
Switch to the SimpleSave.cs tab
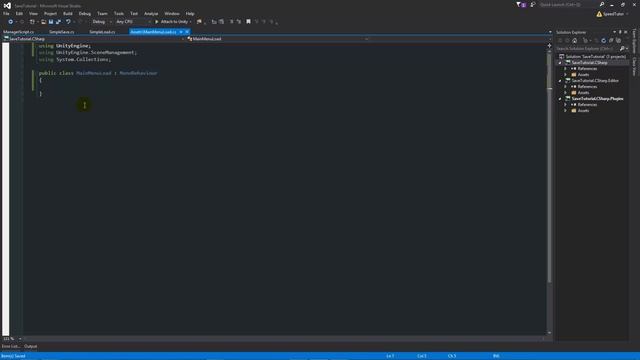point(62,32)
